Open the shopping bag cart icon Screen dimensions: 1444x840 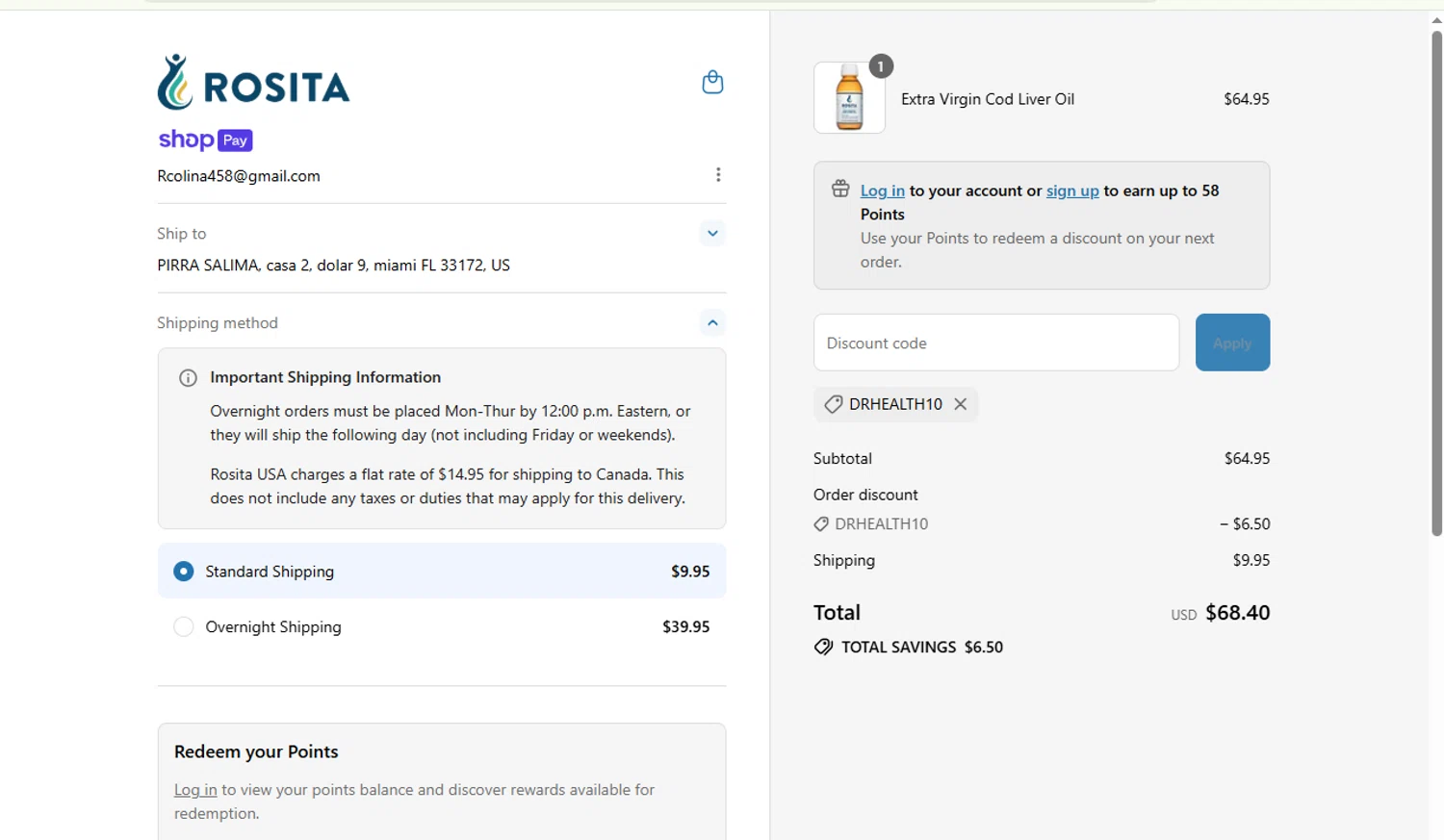(x=712, y=82)
